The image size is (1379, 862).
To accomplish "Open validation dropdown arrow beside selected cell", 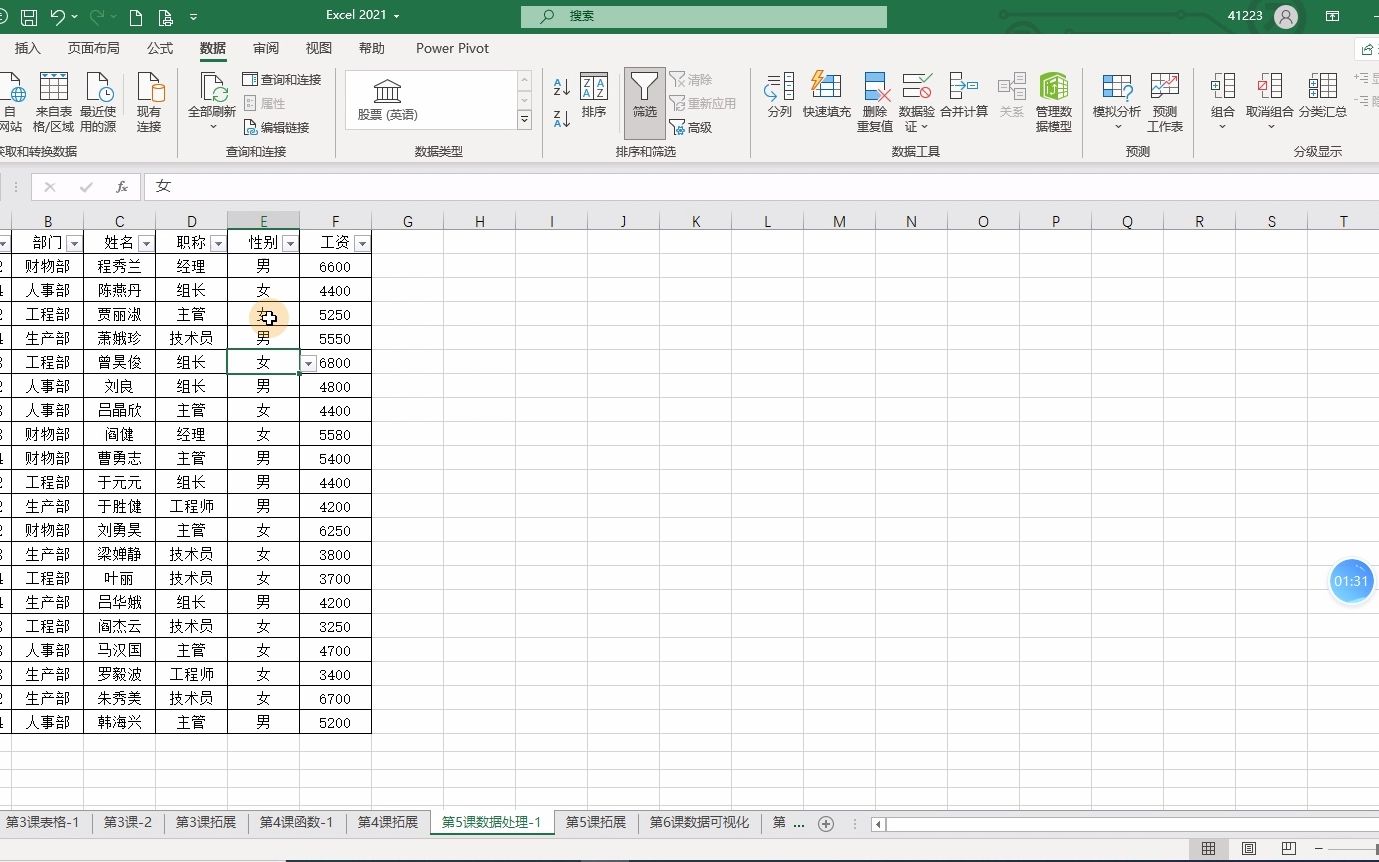I will pos(309,363).
